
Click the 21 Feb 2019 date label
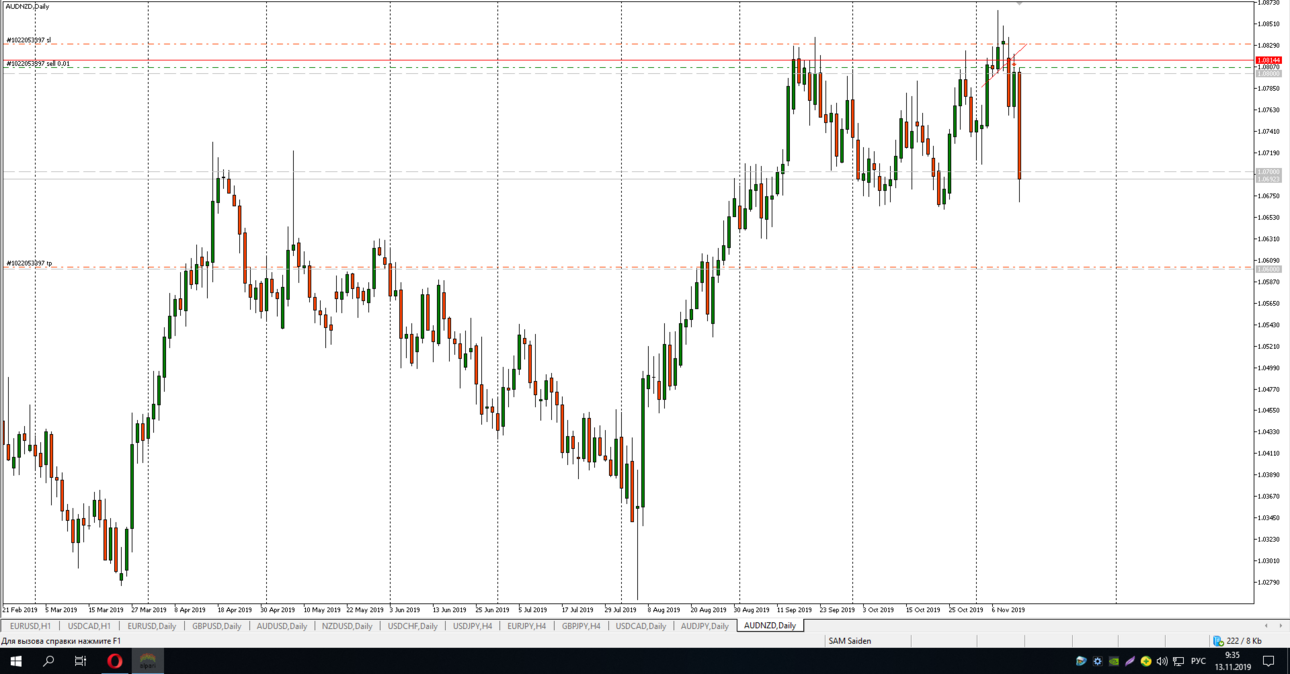pyautogui.click(x=20, y=609)
